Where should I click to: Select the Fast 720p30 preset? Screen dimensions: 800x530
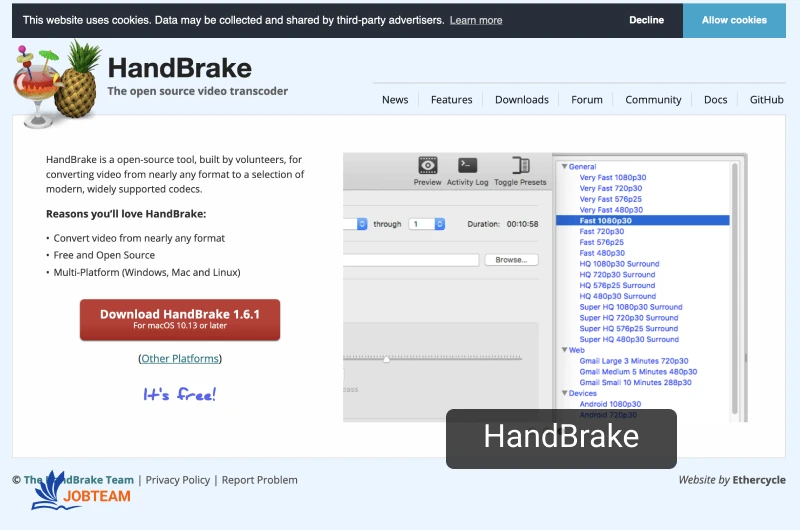coord(602,231)
